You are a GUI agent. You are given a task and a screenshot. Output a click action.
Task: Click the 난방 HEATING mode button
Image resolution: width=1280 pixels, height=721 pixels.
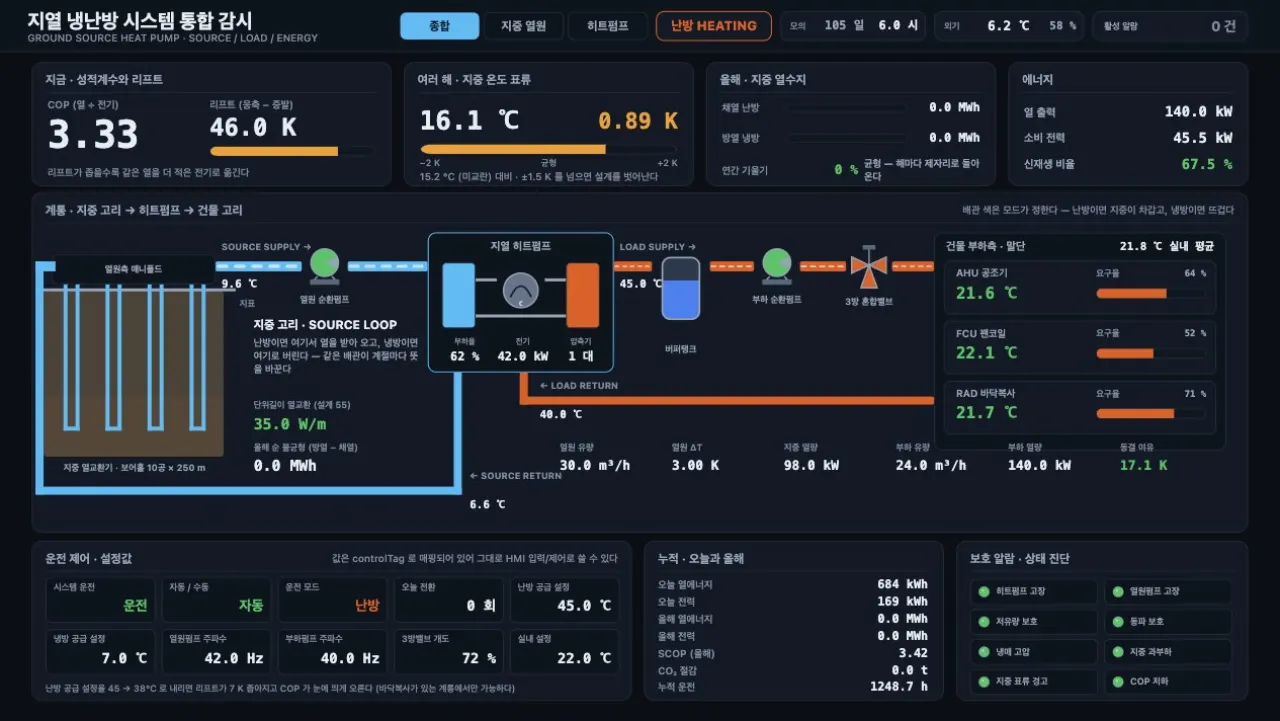(x=714, y=26)
